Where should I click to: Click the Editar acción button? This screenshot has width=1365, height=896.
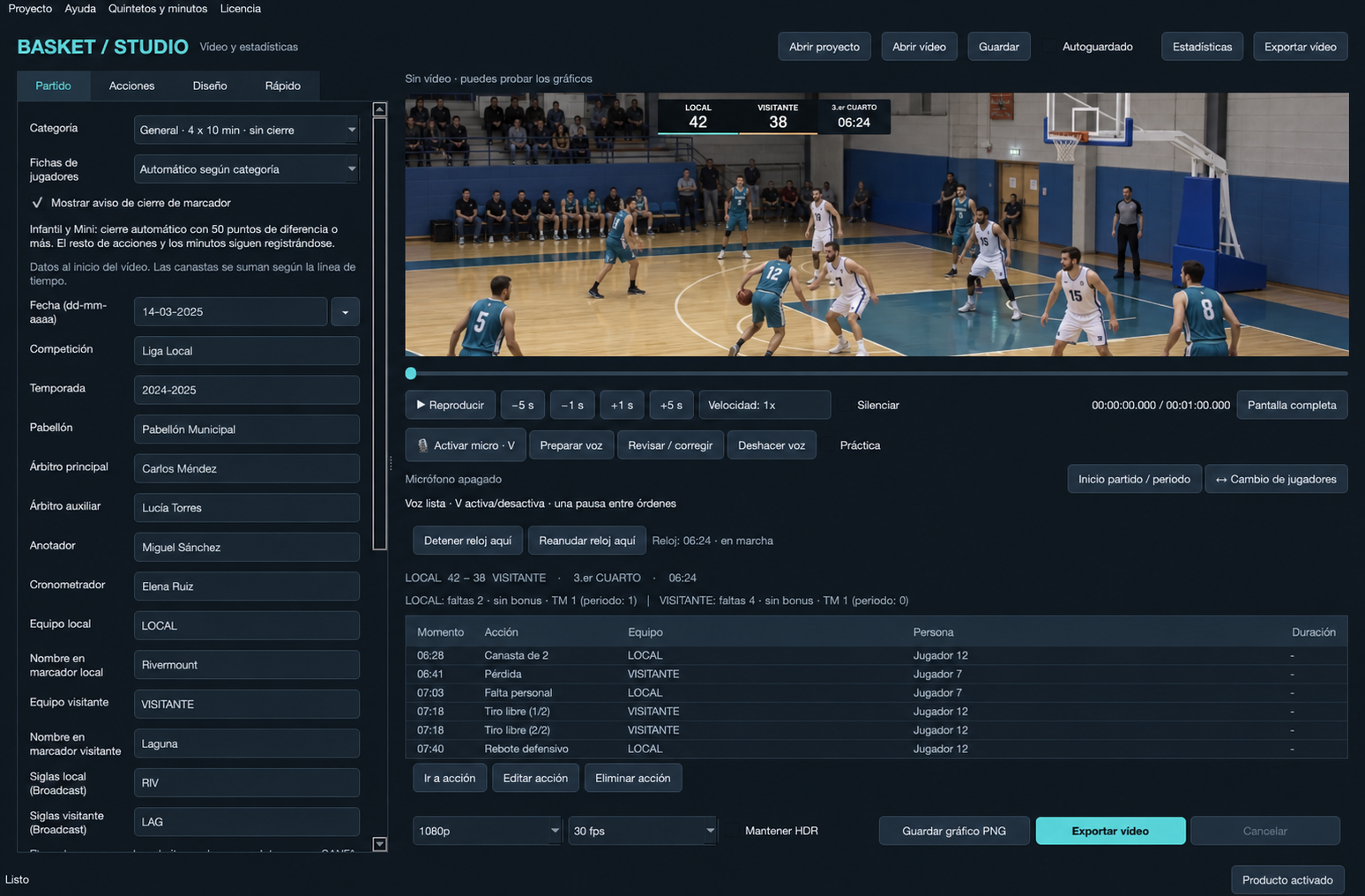click(x=535, y=778)
